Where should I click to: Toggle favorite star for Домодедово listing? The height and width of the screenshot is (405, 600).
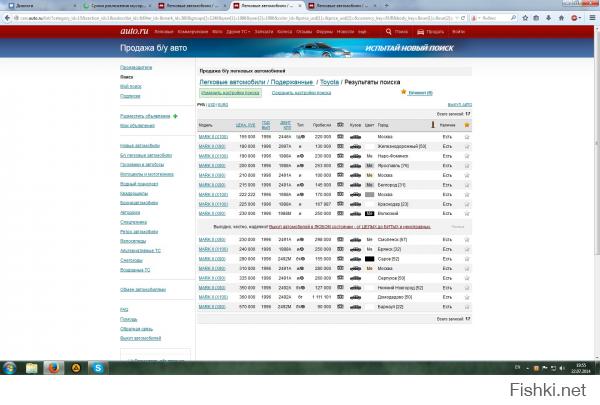(x=466, y=297)
